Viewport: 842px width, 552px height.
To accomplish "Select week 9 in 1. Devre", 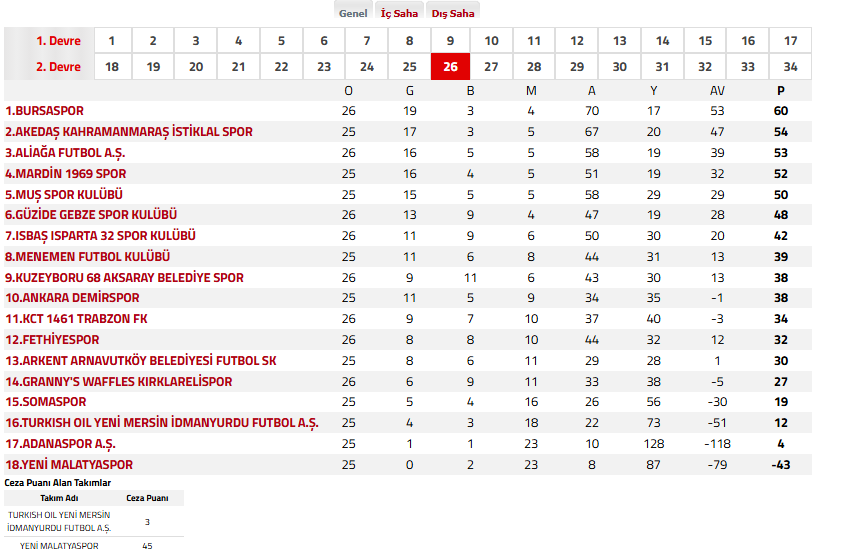I will (x=450, y=41).
